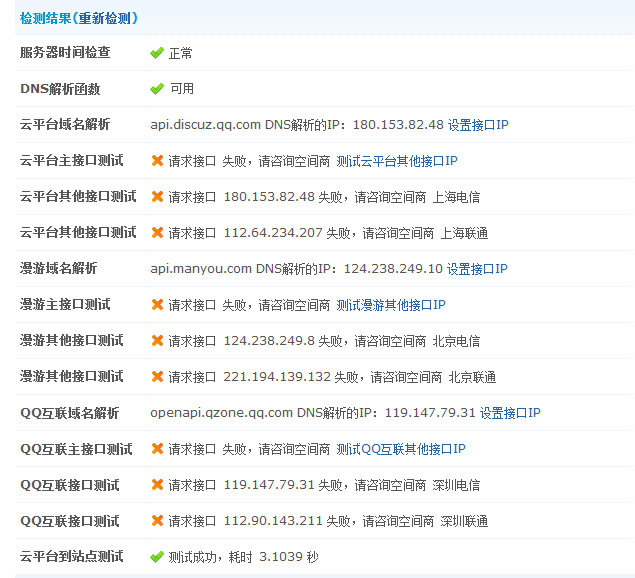The image size is (635, 578).
Task: Click the fail icon in 漫游主接口测试 row
Action: click(x=157, y=305)
